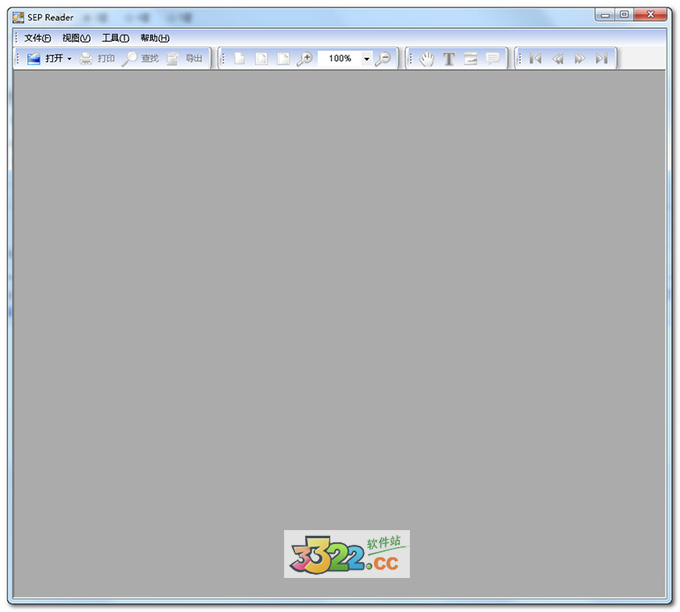
Task: Click the SEP Reader title bar app icon
Action: 18,17
